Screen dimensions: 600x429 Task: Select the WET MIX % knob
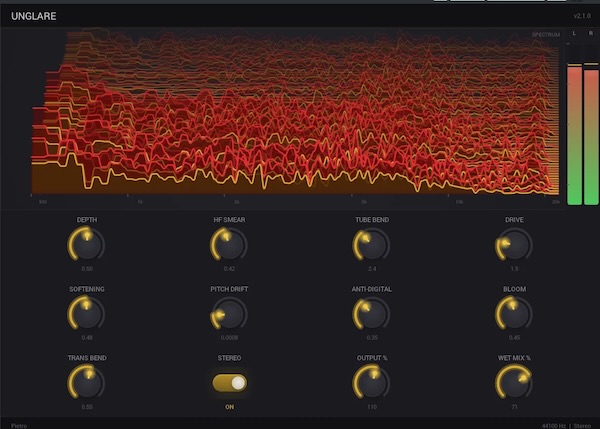coord(514,382)
